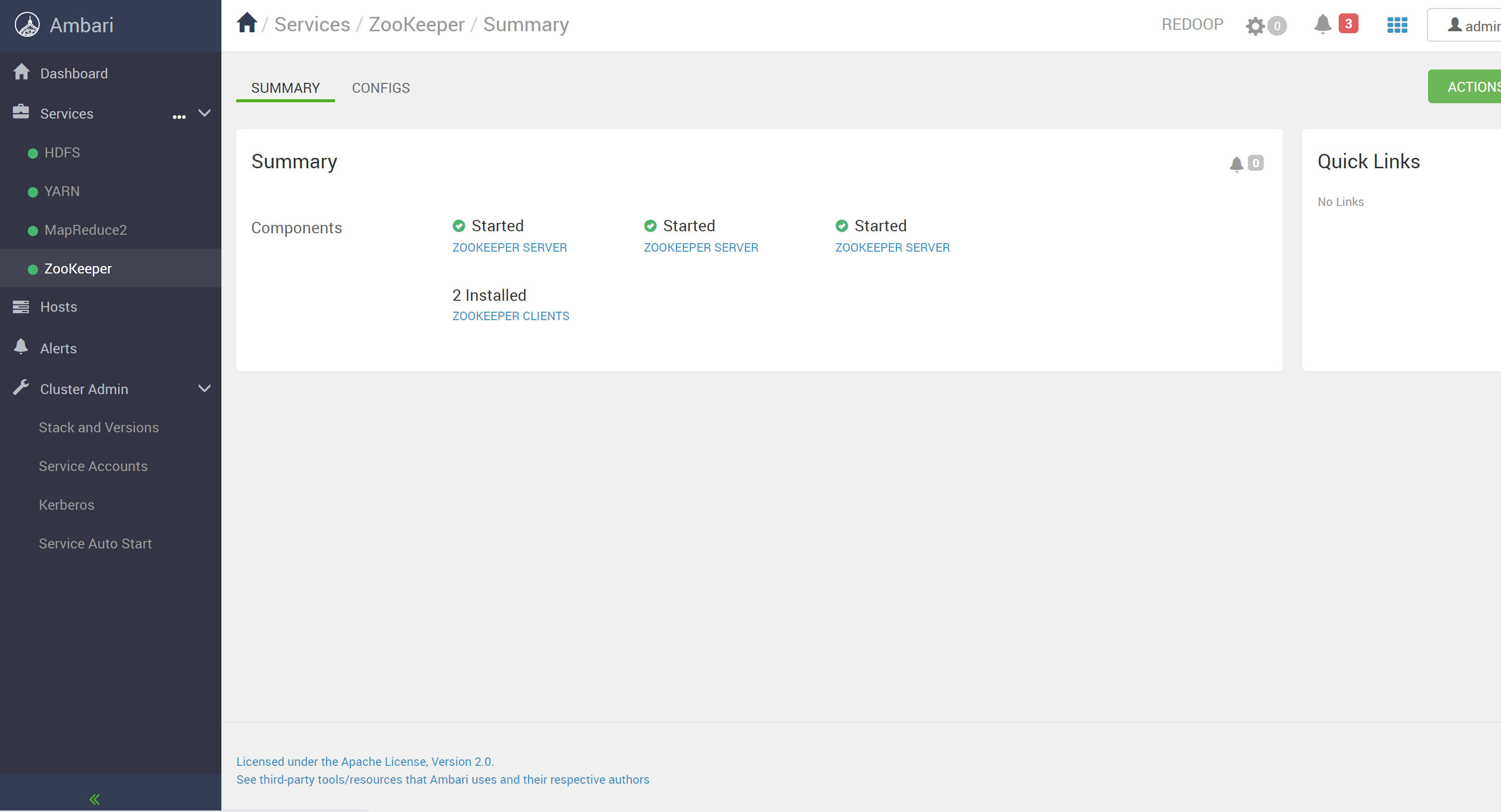
Task: Click the Summary alert count badge
Action: pyautogui.click(x=1255, y=163)
